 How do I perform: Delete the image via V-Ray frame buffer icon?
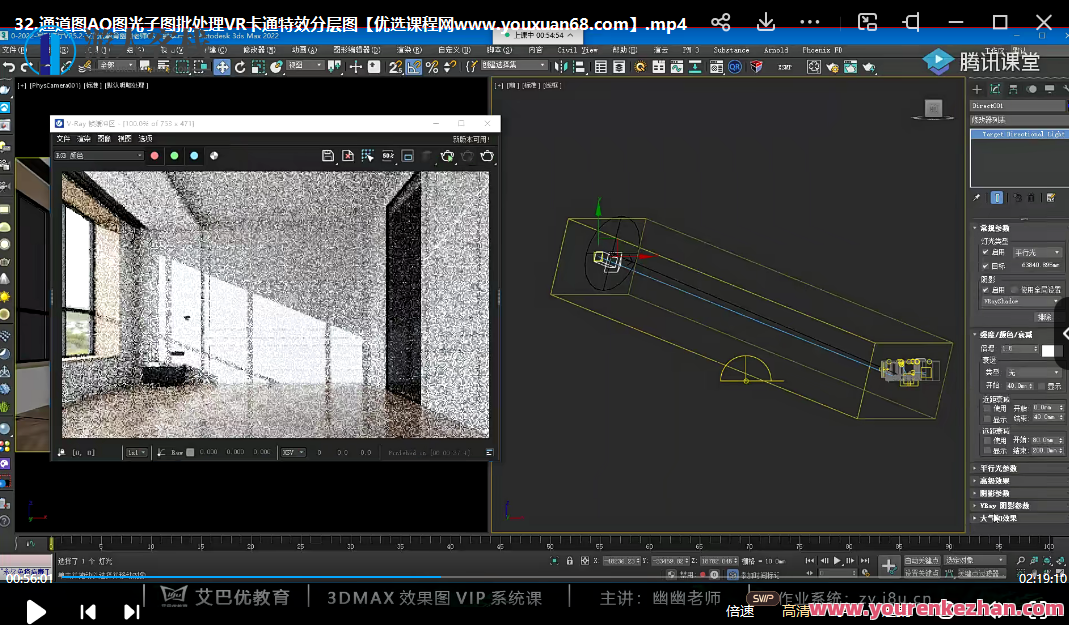click(x=347, y=155)
